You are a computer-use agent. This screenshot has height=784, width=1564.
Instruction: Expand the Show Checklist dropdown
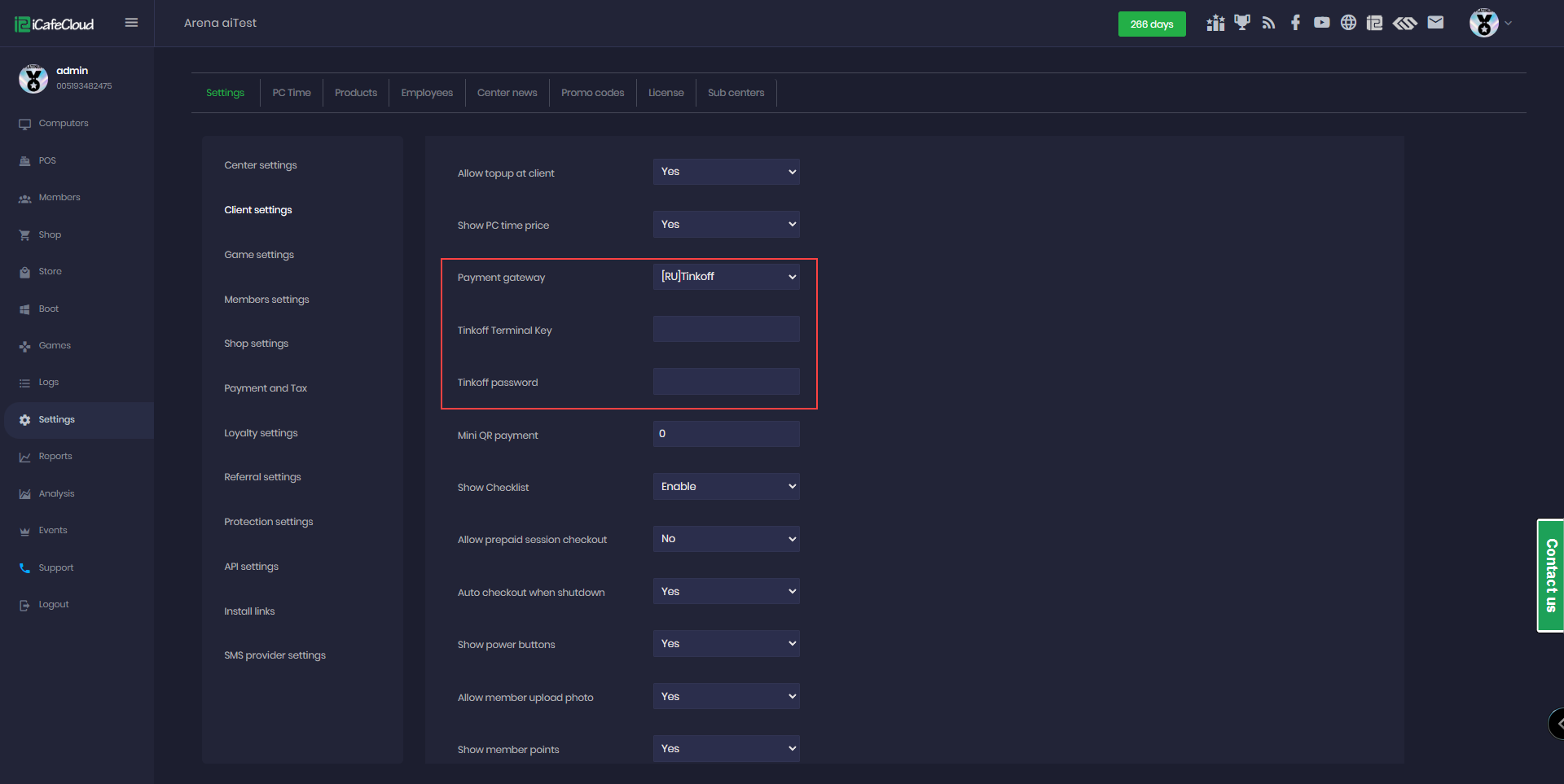coord(726,487)
